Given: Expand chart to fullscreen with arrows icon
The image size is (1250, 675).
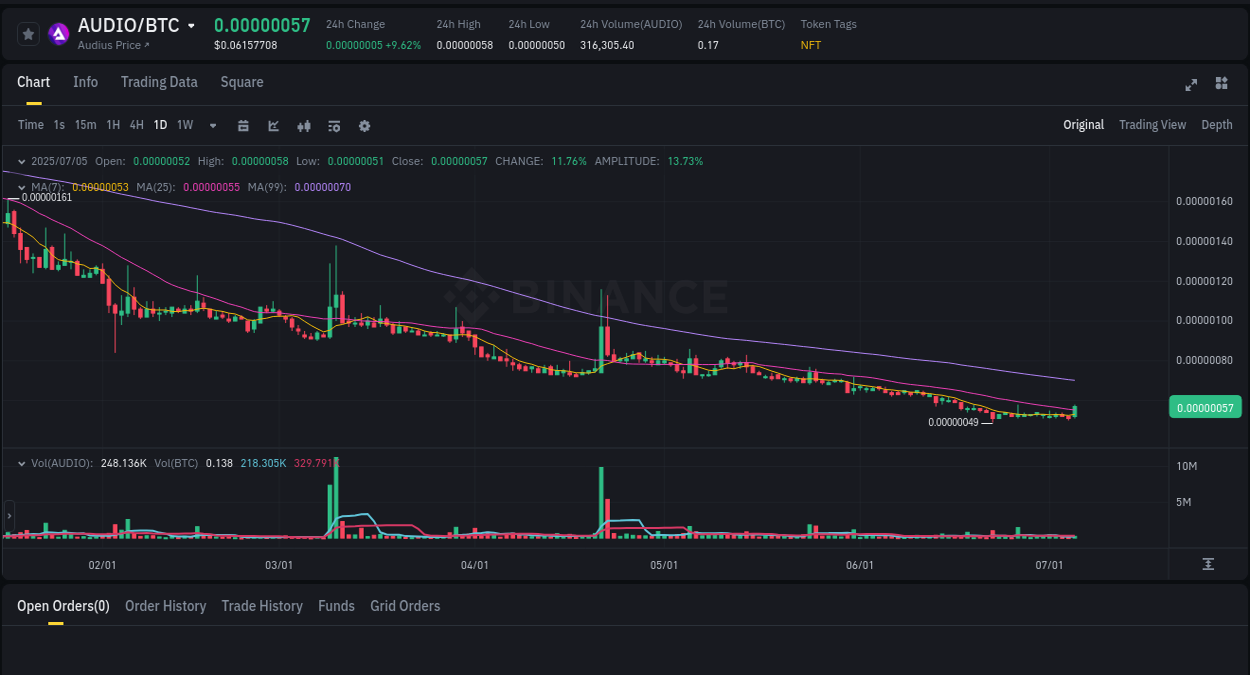Looking at the screenshot, I should point(1190,85).
